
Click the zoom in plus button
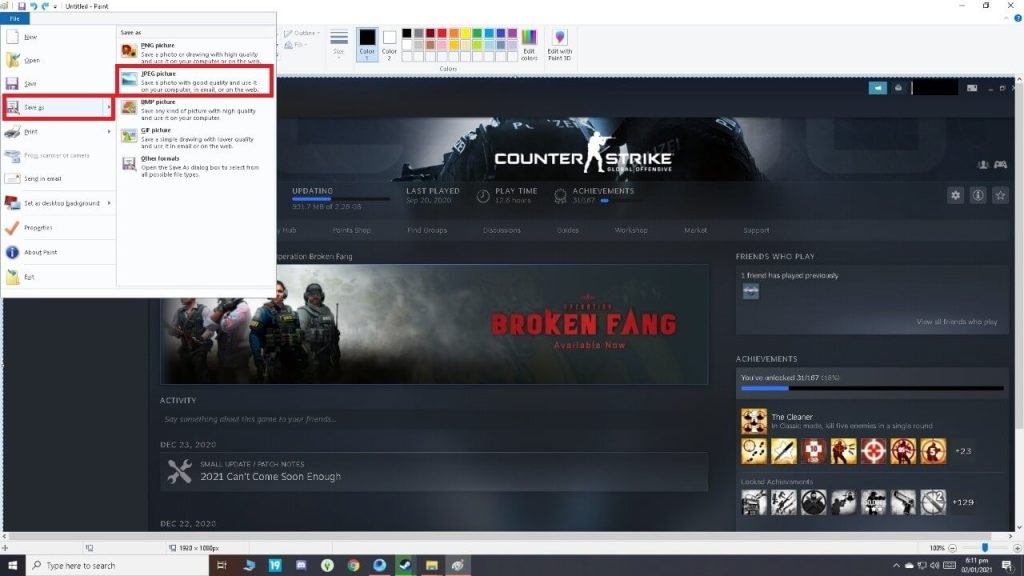coord(1017,548)
